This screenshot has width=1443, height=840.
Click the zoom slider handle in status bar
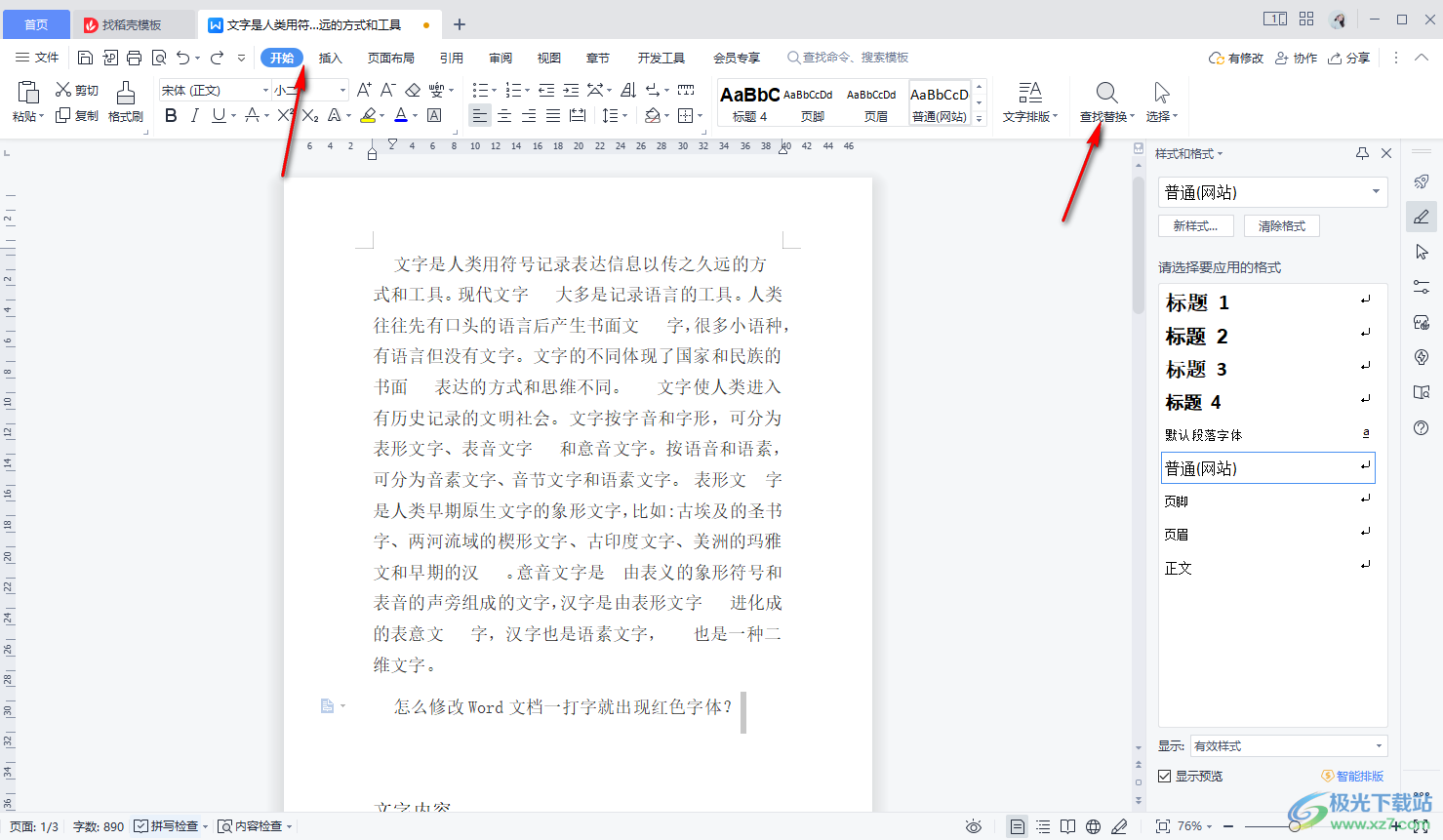[1294, 826]
